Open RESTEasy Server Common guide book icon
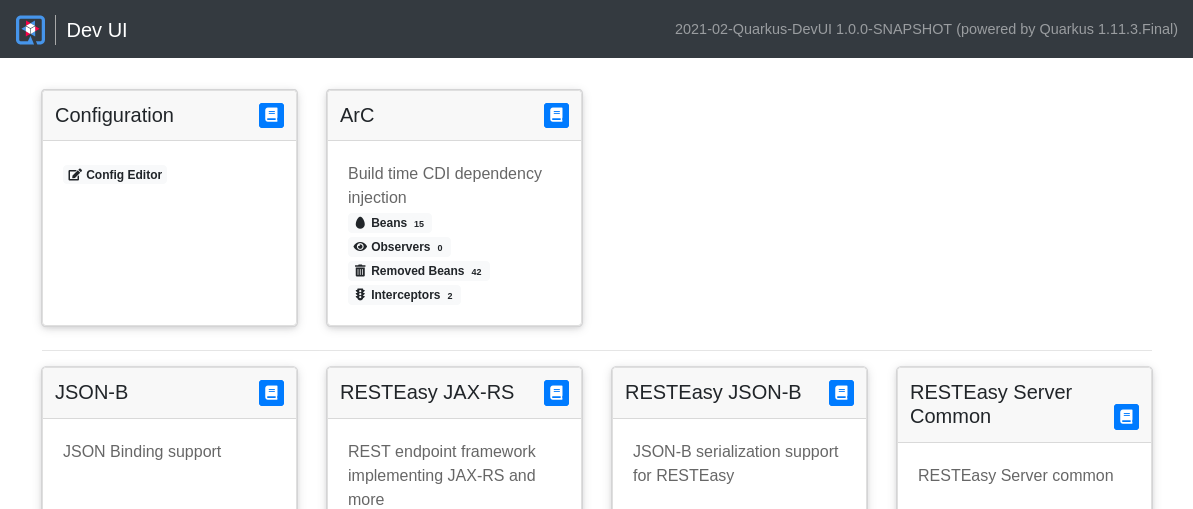 [x=1126, y=417]
